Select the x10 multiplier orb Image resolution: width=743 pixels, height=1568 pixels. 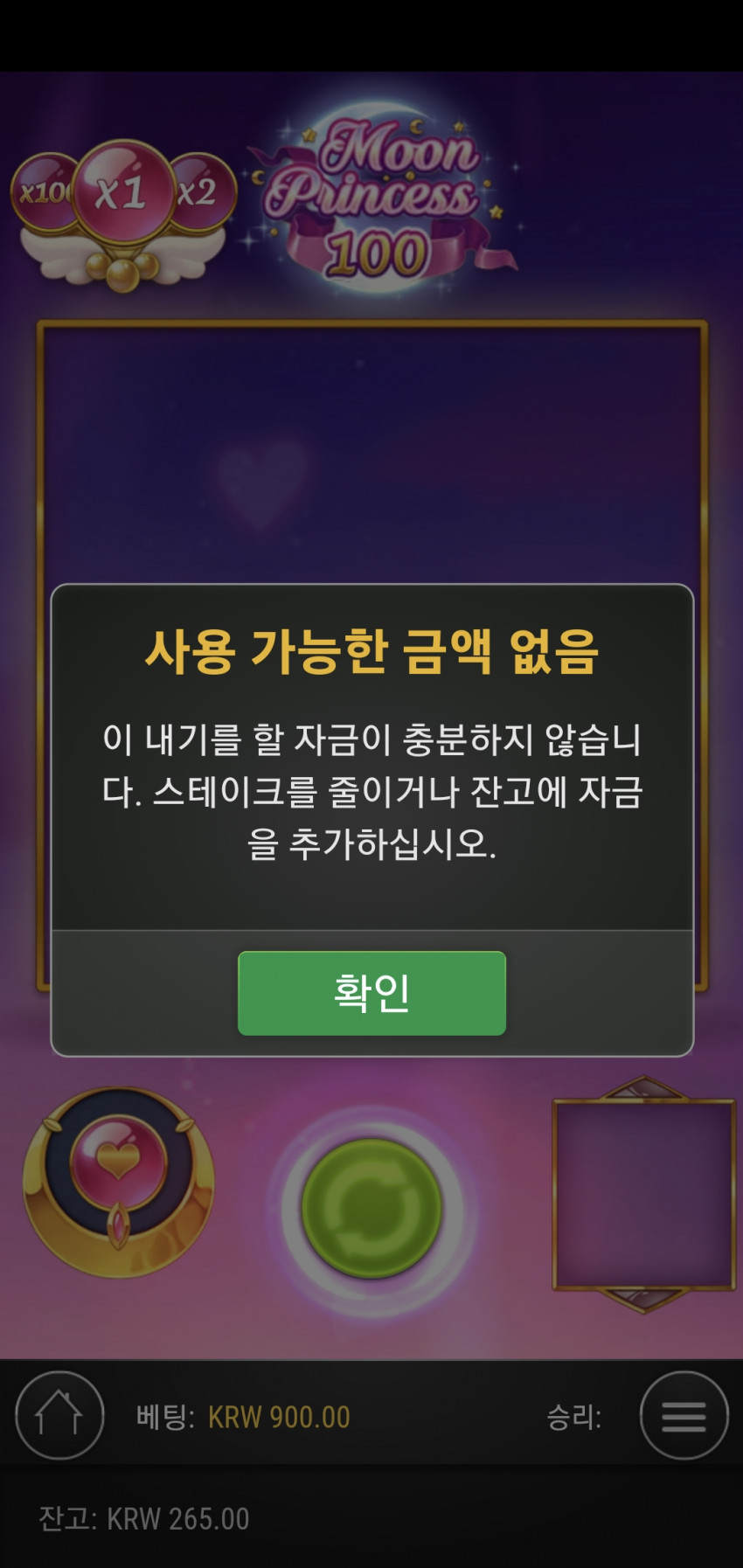click(x=44, y=191)
